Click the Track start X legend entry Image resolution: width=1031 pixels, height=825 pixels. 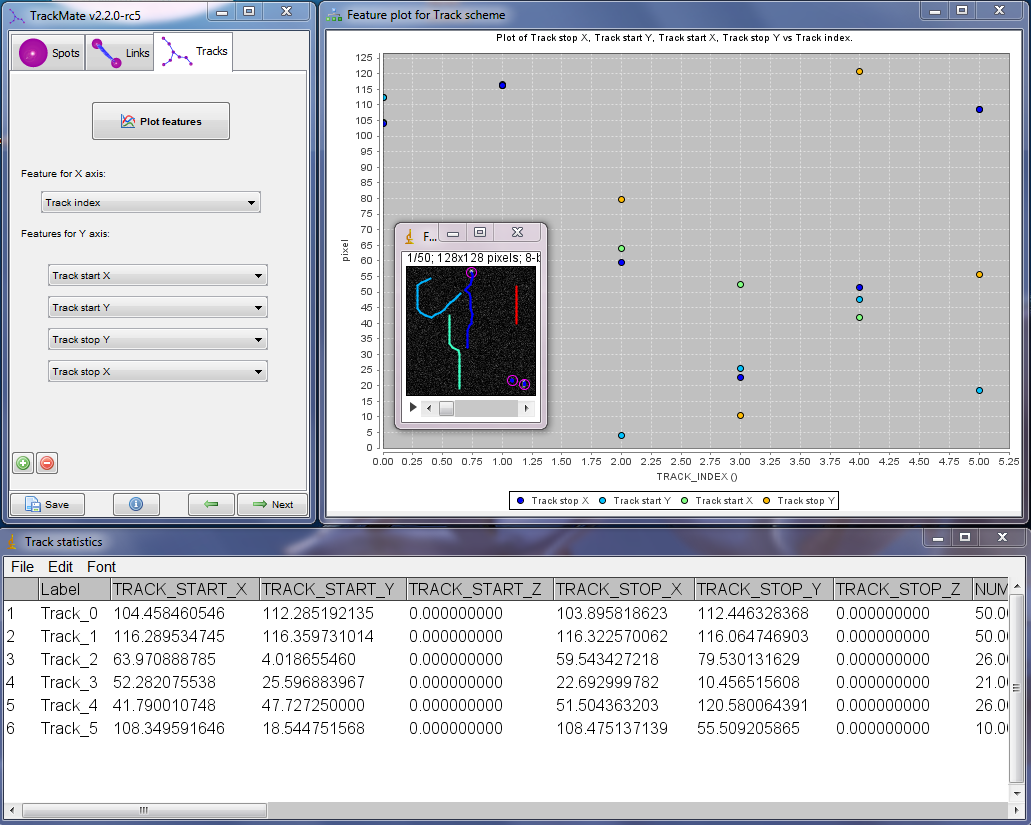coord(716,501)
